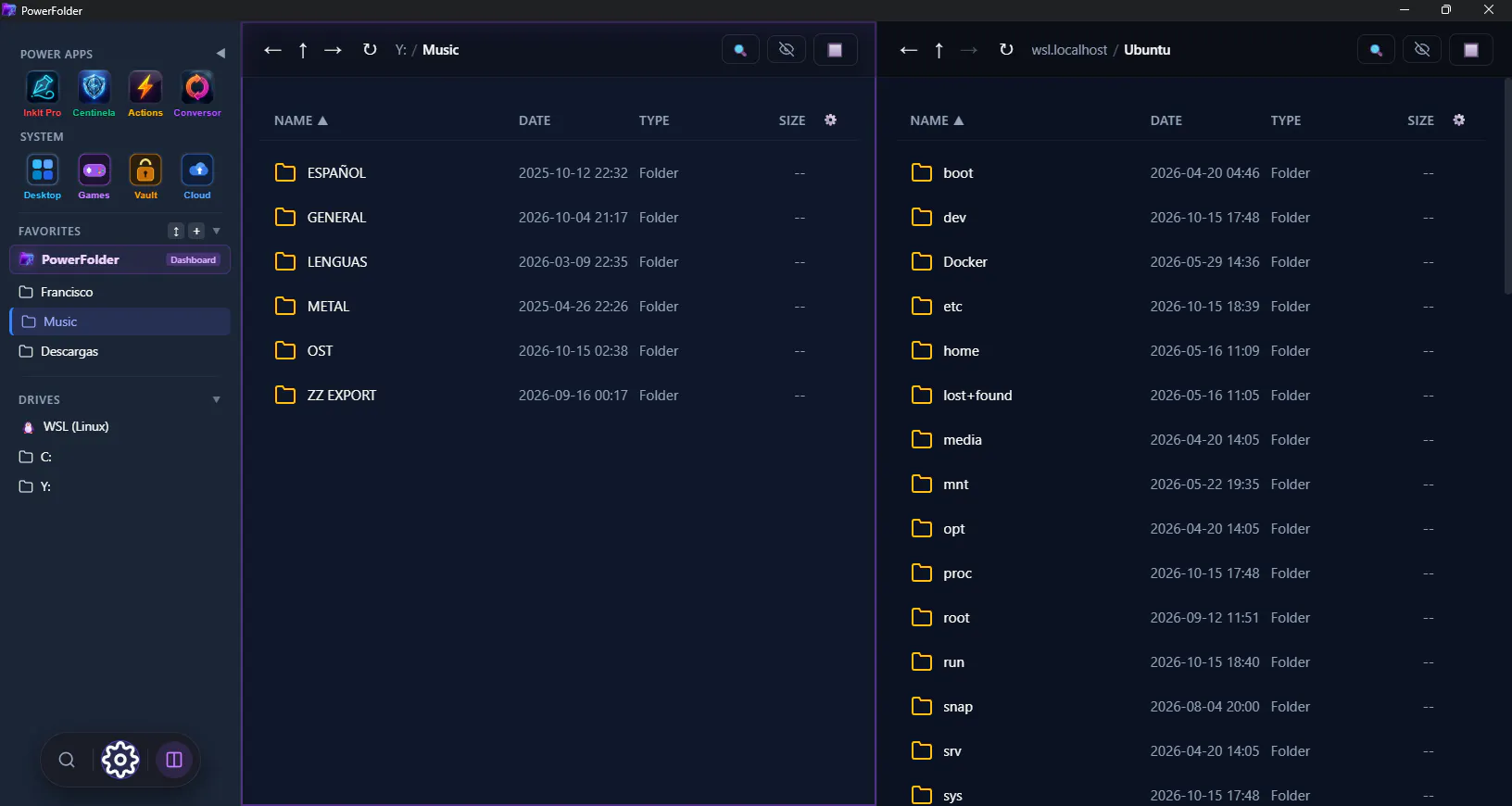Collapse the Drives section
Screen dimensions: 1512x806
click(217, 400)
